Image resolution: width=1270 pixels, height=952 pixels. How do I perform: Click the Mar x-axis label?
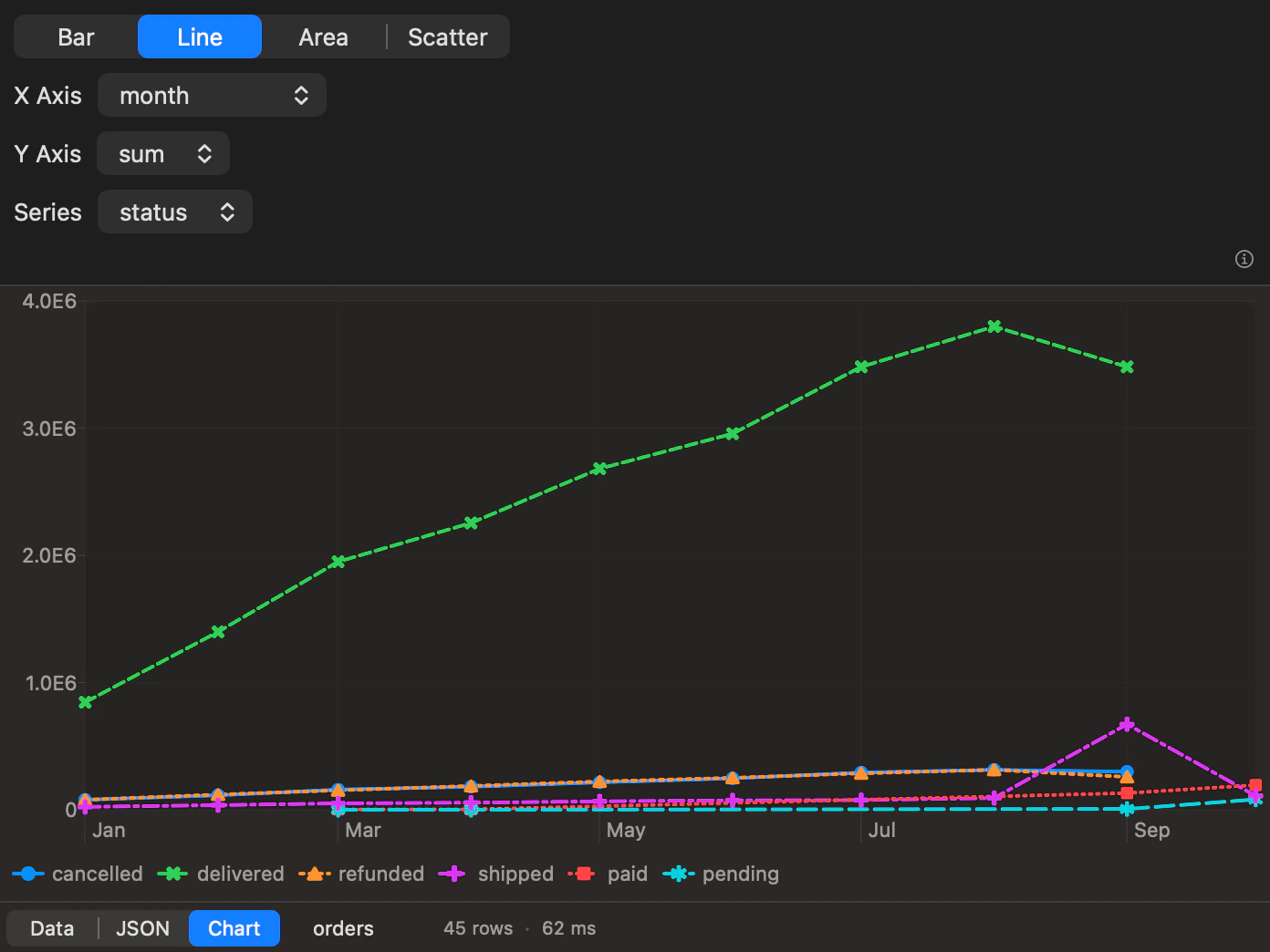point(363,830)
